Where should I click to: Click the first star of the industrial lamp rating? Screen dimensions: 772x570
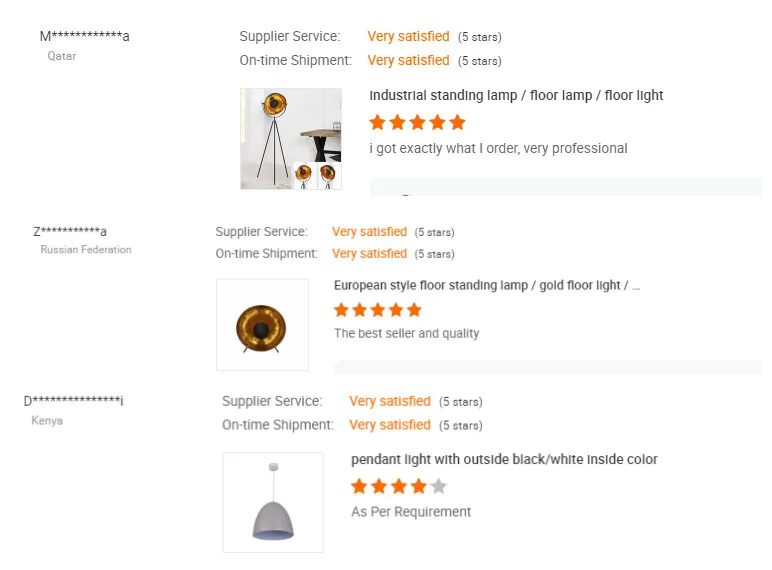pos(377,123)
